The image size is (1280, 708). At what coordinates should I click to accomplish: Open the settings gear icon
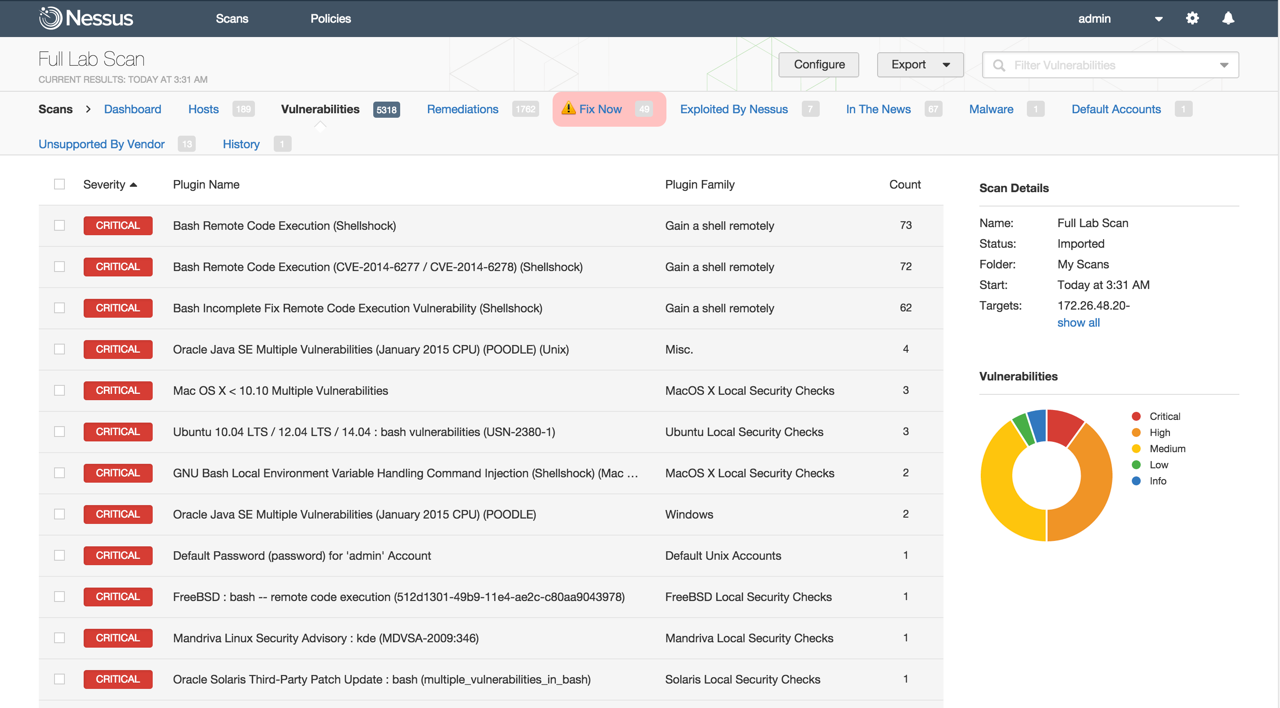point(1192,18)
